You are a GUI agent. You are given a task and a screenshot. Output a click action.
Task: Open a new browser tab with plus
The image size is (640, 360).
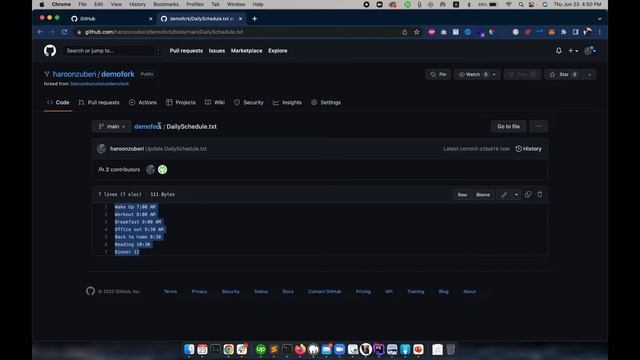[x=254, y=19]
